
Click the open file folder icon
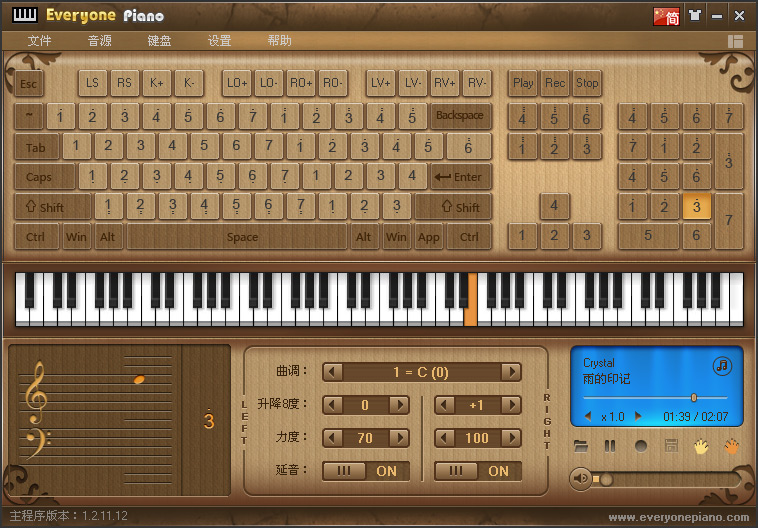click(x=581, y=446)
